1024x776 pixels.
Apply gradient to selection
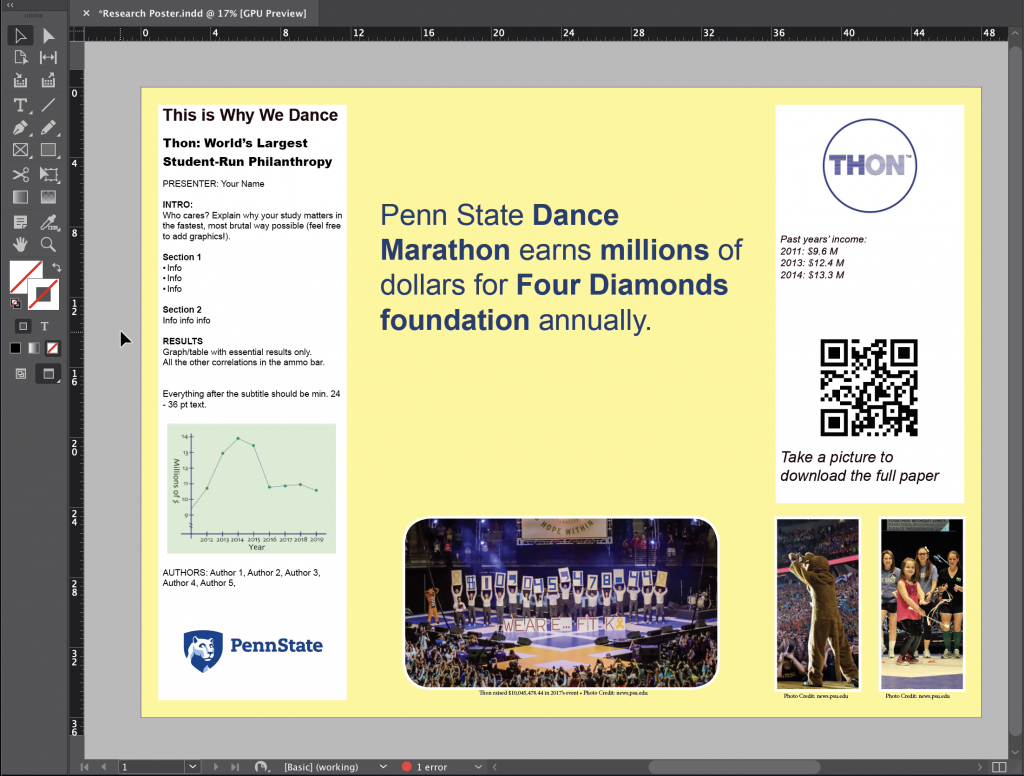pos(34,348)
